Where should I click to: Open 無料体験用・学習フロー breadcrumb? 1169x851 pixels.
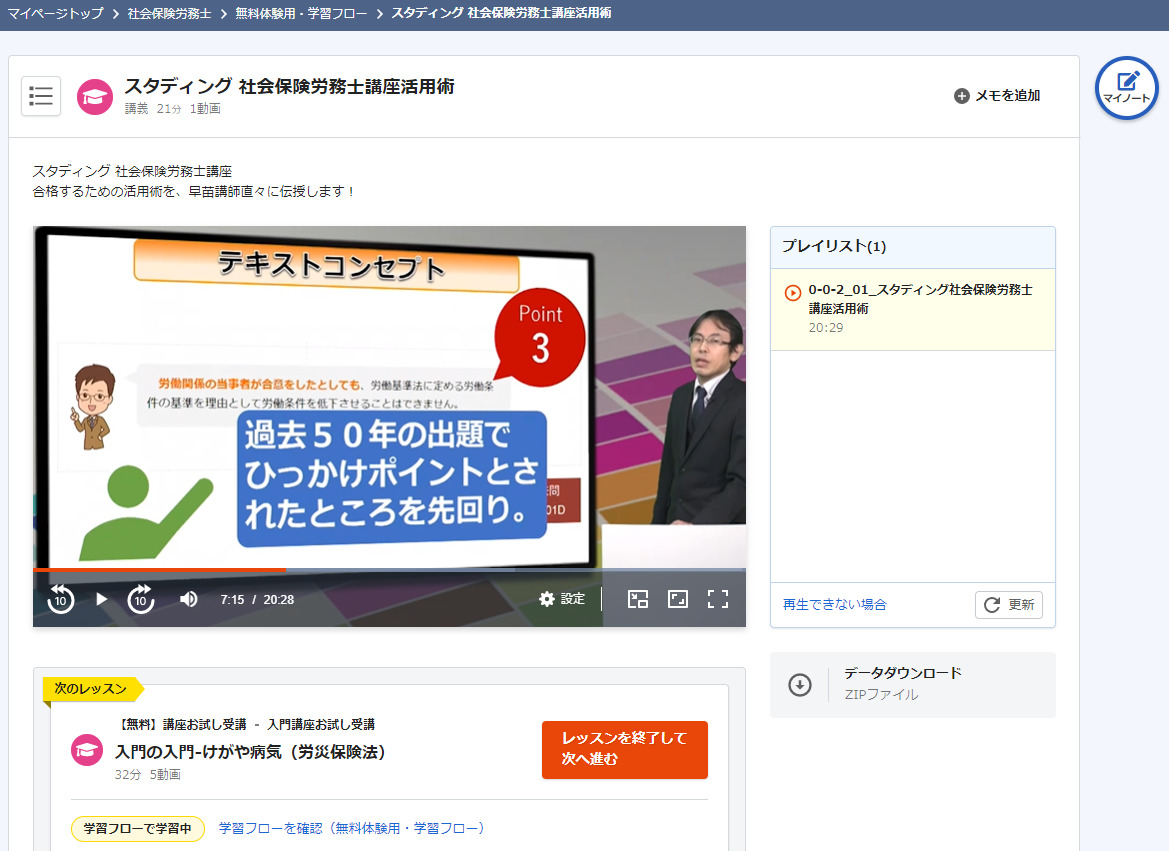click(301, 13)
